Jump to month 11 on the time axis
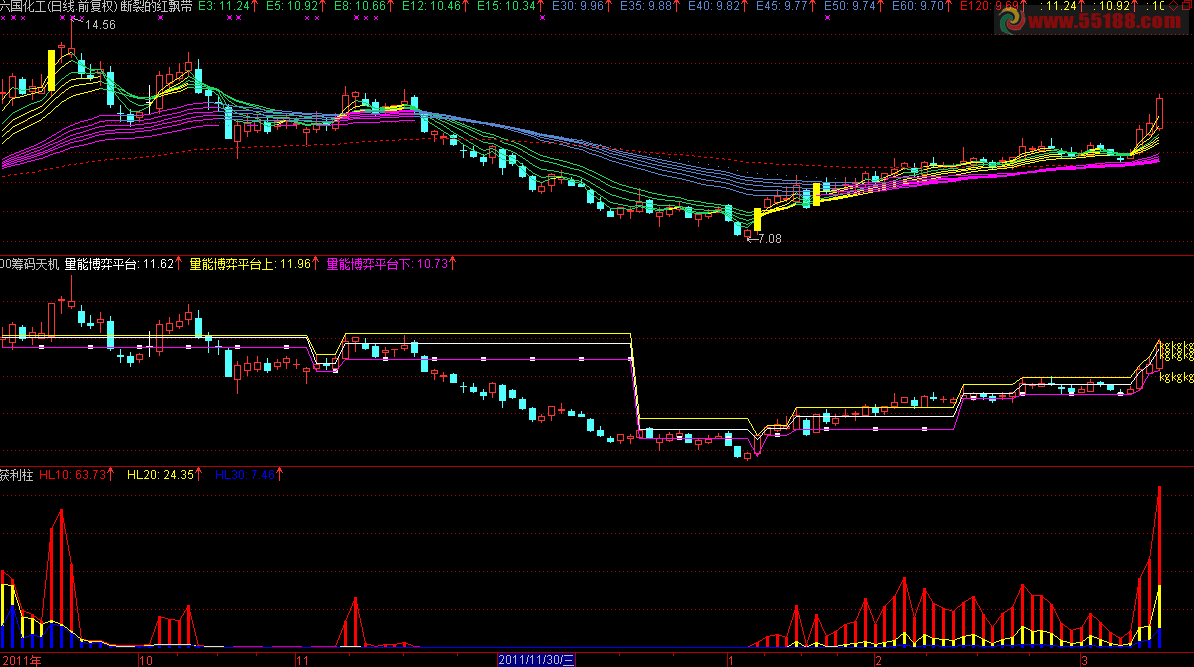1194x667 pixels. pos(302,660)
